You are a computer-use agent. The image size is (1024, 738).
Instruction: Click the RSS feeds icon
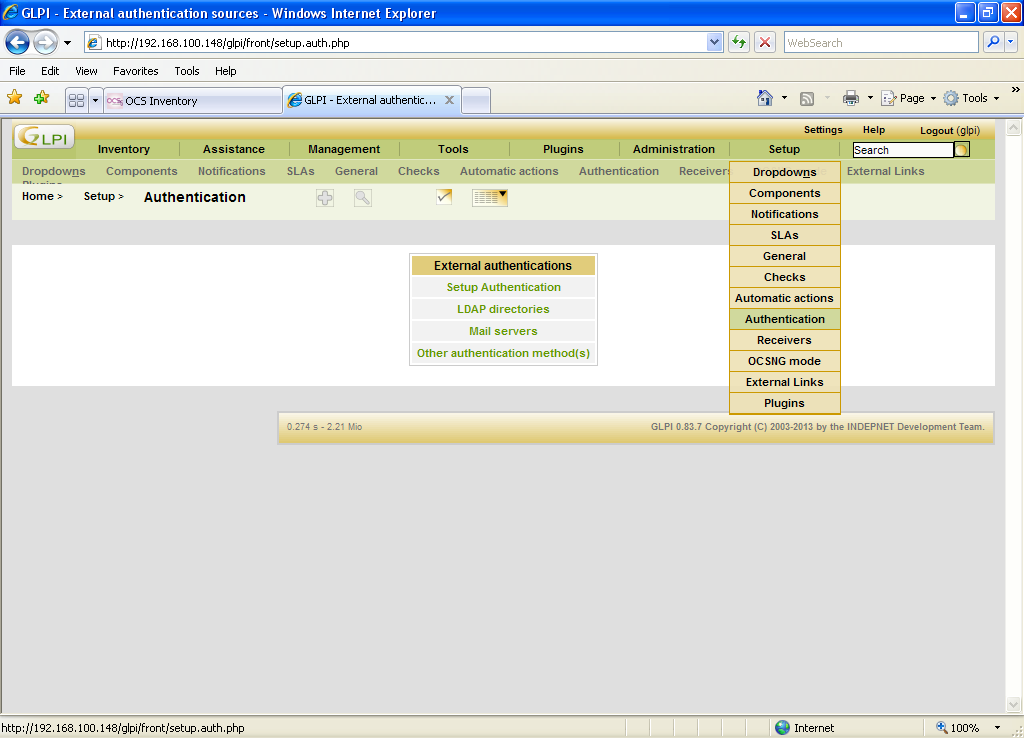[807, 97]
